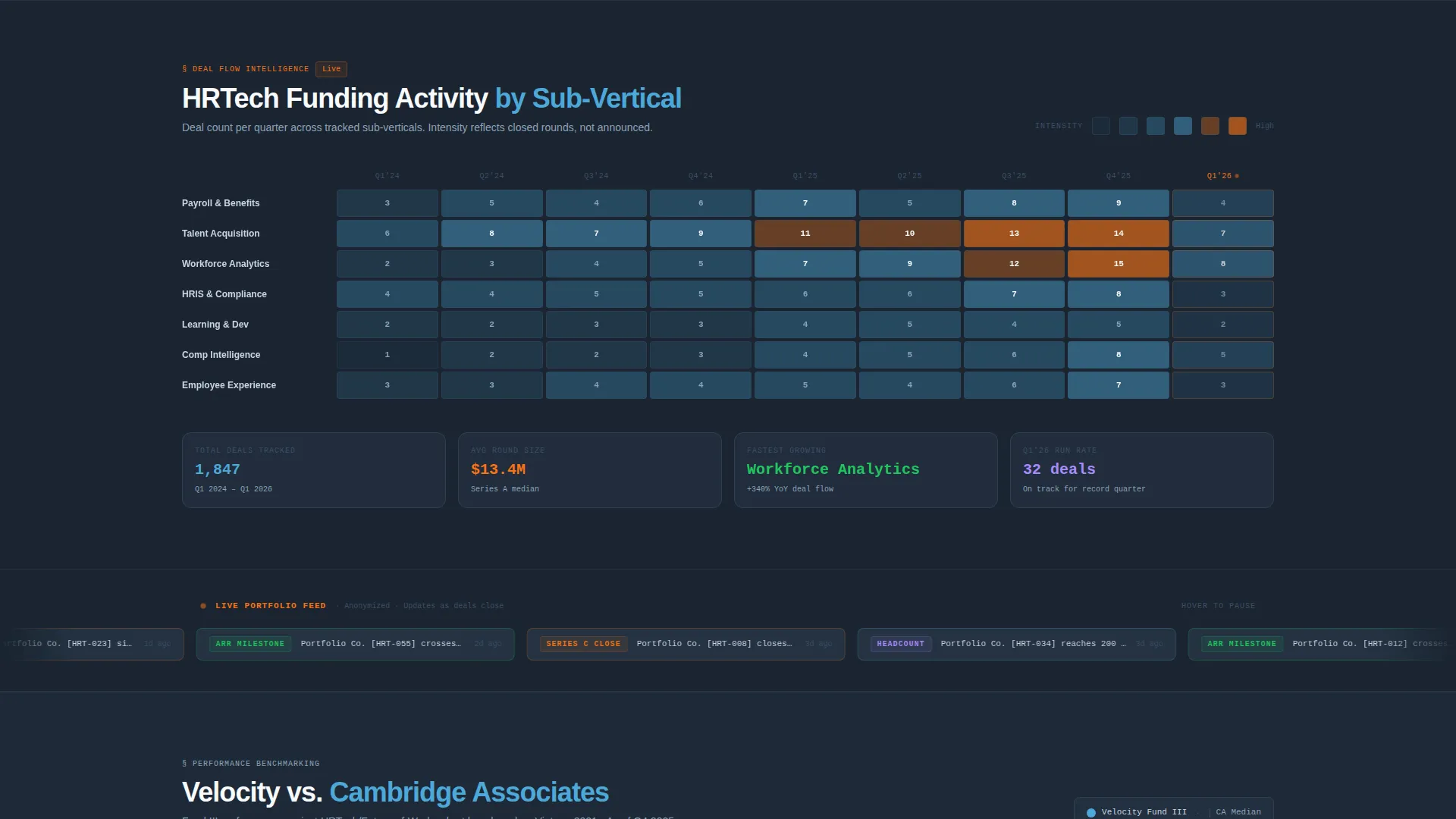Click the Hover to Pause label
Screen dimensions: 1456x819
click(1218, 606)
